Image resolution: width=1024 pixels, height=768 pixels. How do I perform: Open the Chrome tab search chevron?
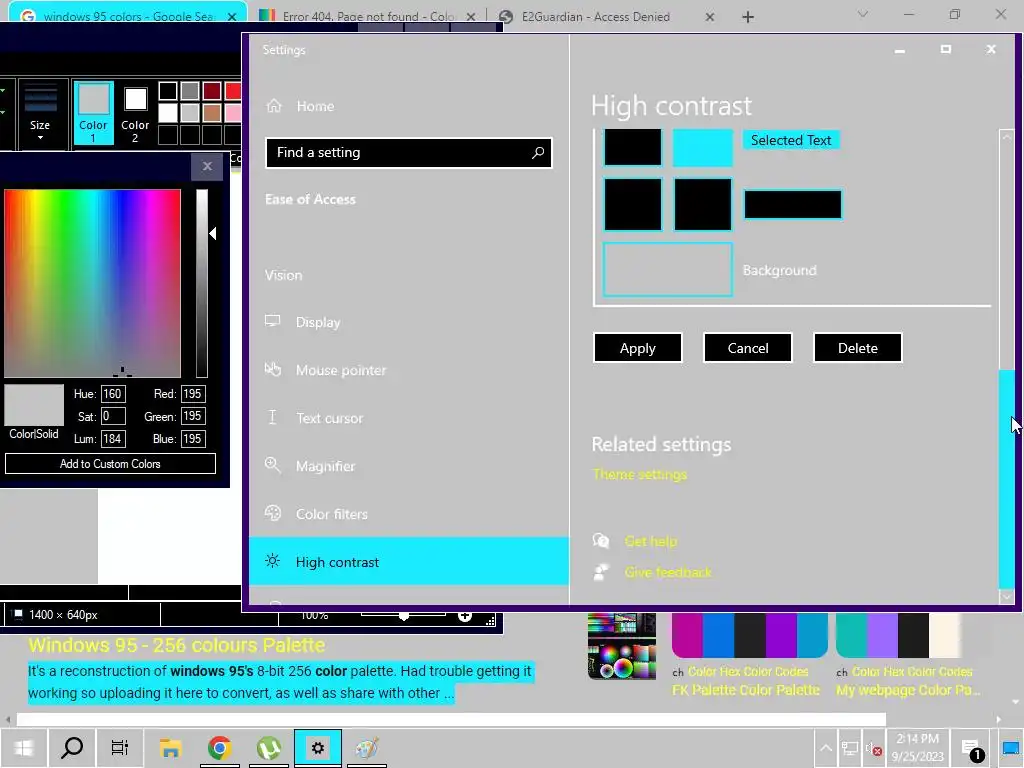[x=863, y=14]
